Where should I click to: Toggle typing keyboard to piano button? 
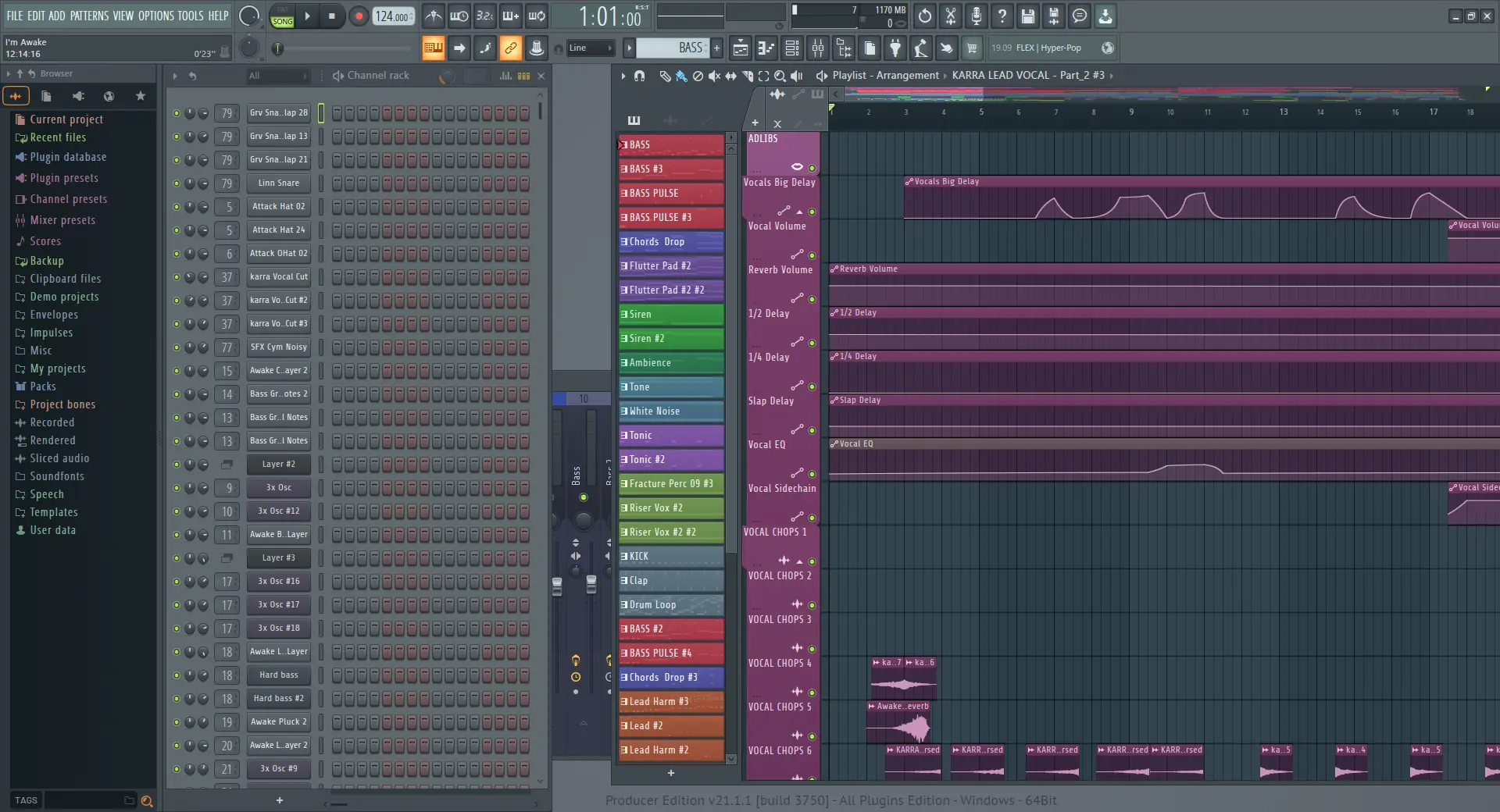pos(433,48)
